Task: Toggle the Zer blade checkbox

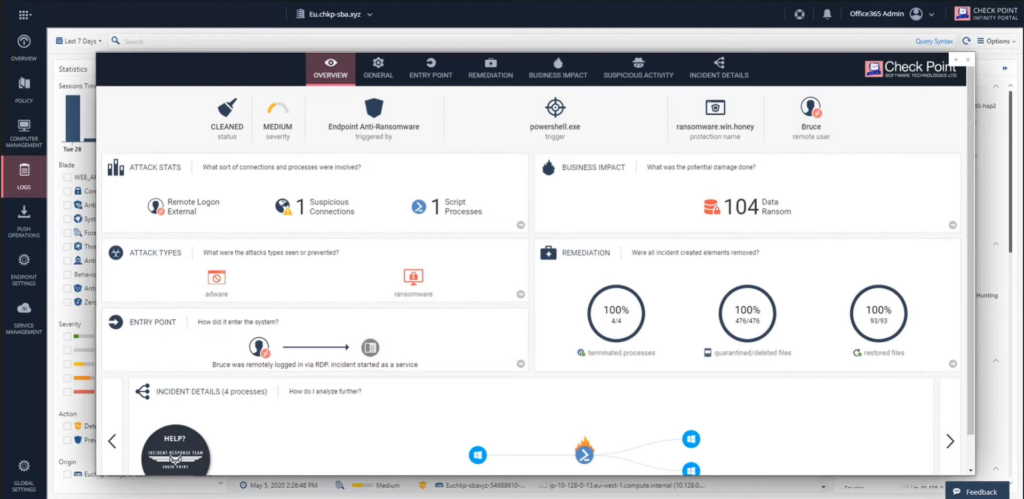Action: point(67,302)
